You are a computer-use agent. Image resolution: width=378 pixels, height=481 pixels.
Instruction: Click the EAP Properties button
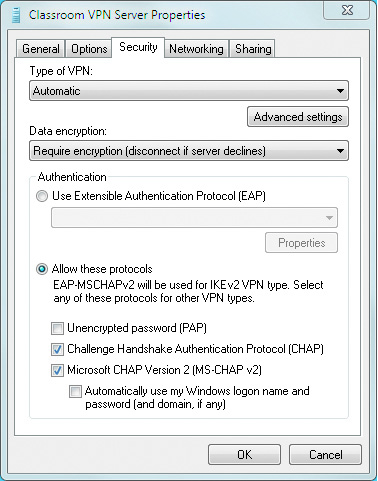point(301,243)
